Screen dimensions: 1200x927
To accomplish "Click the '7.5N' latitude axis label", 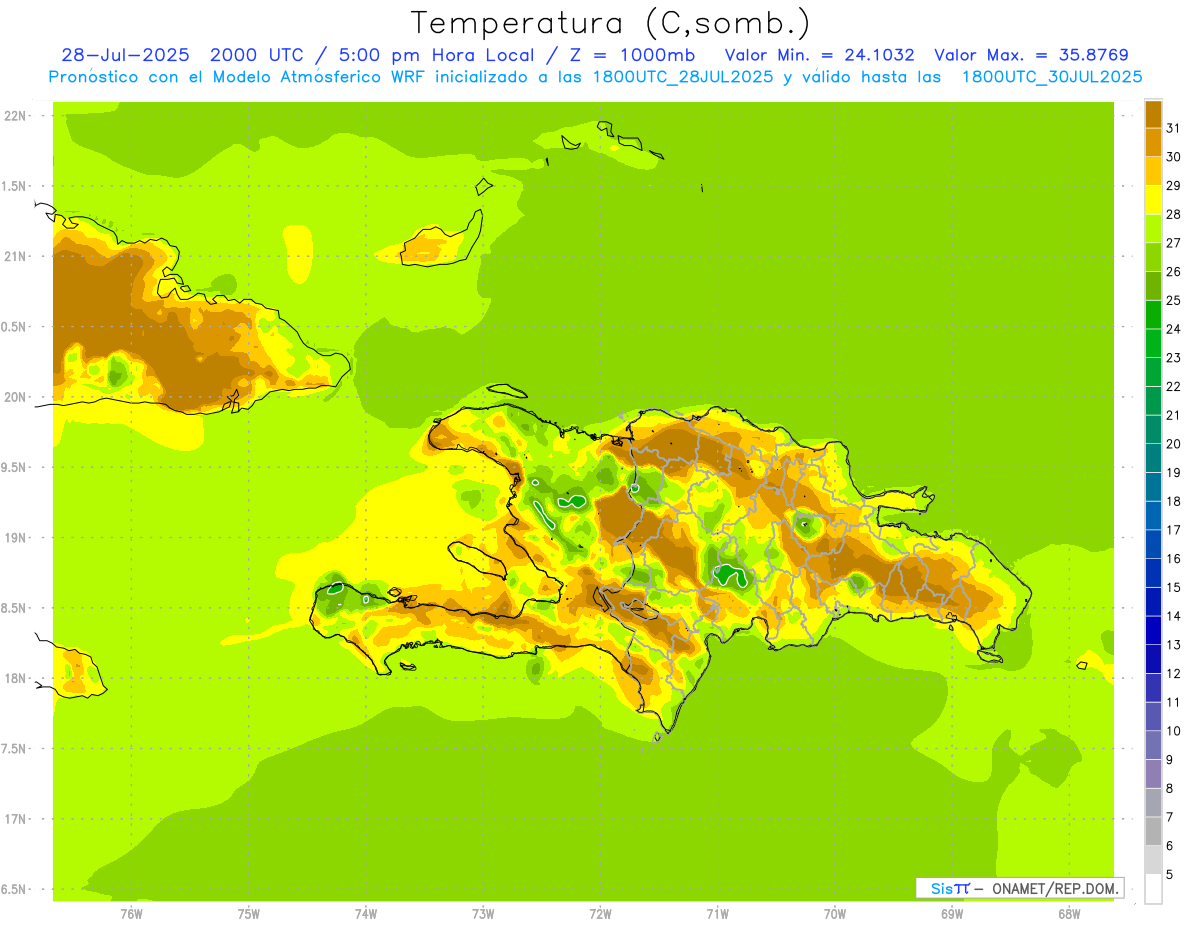I will click(14, 749).
